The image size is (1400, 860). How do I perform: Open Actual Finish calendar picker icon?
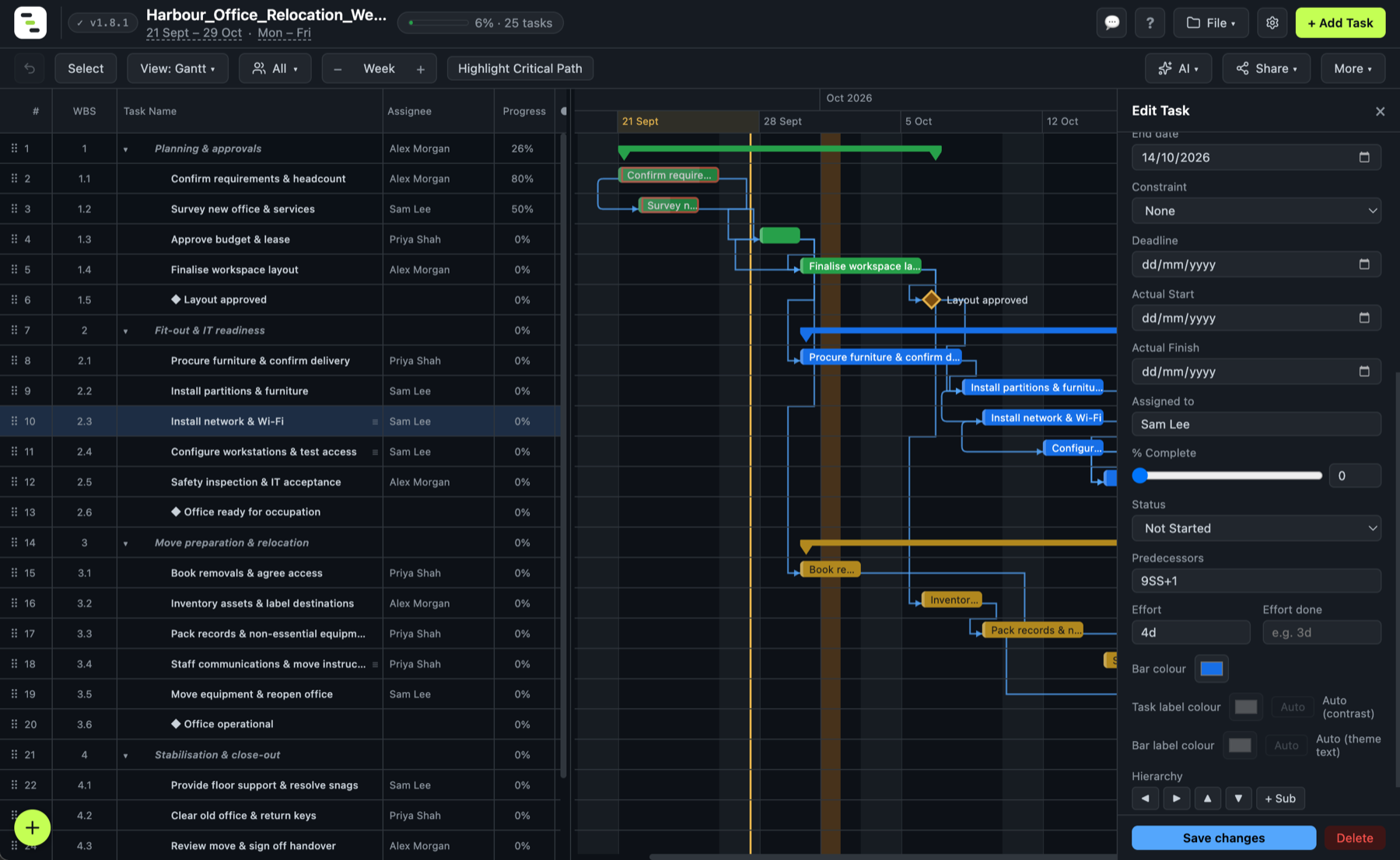point(1364,372)
